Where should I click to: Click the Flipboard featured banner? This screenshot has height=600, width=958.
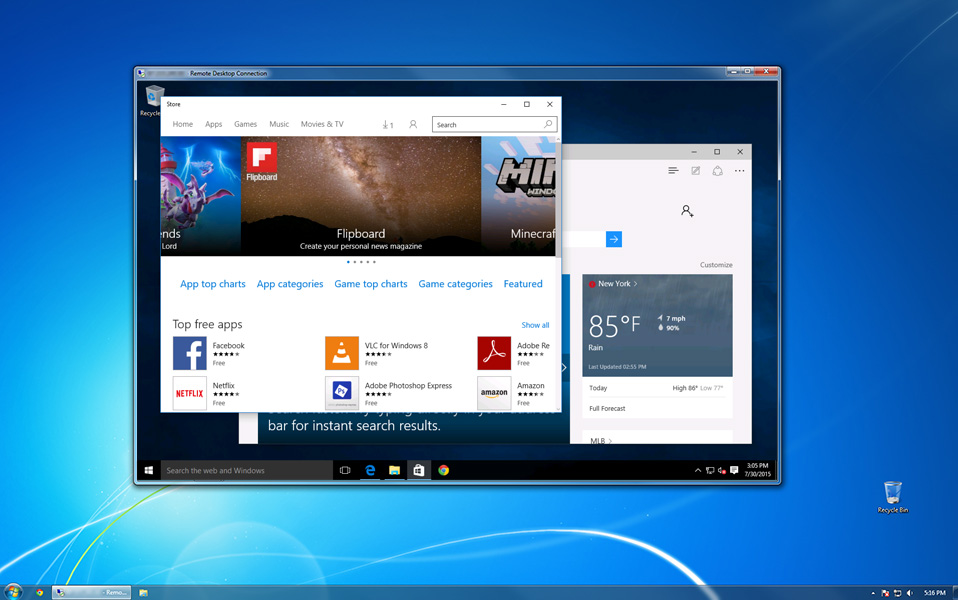361,196
